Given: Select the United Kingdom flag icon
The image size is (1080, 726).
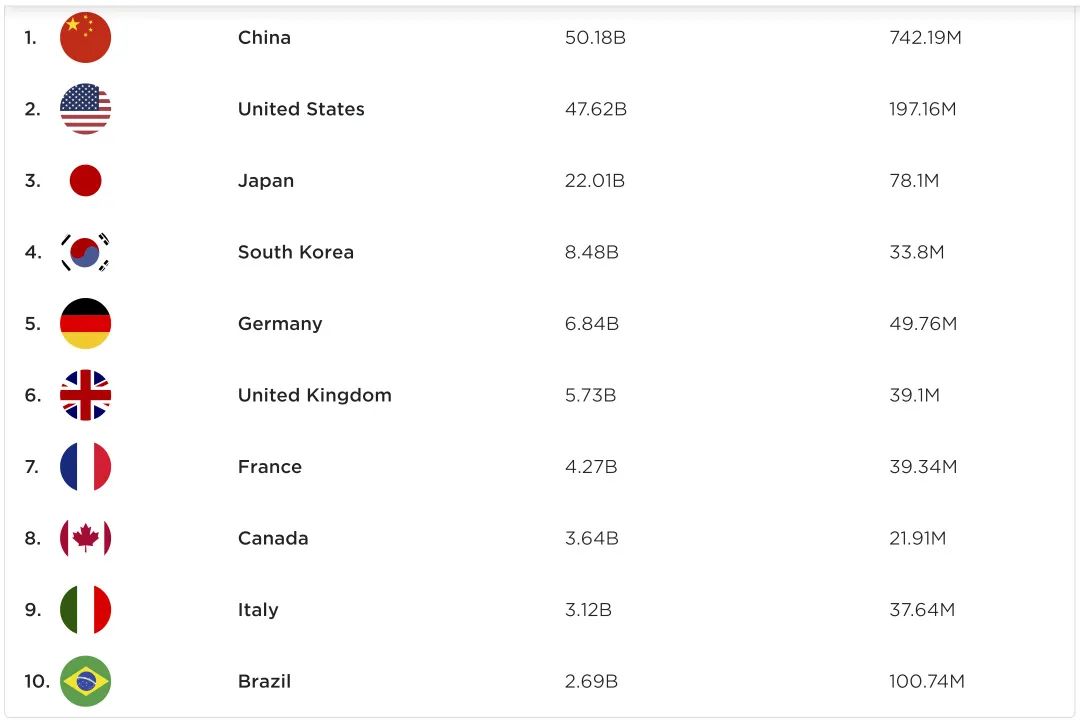Looking at the screenshot, I should pos(85,395).
